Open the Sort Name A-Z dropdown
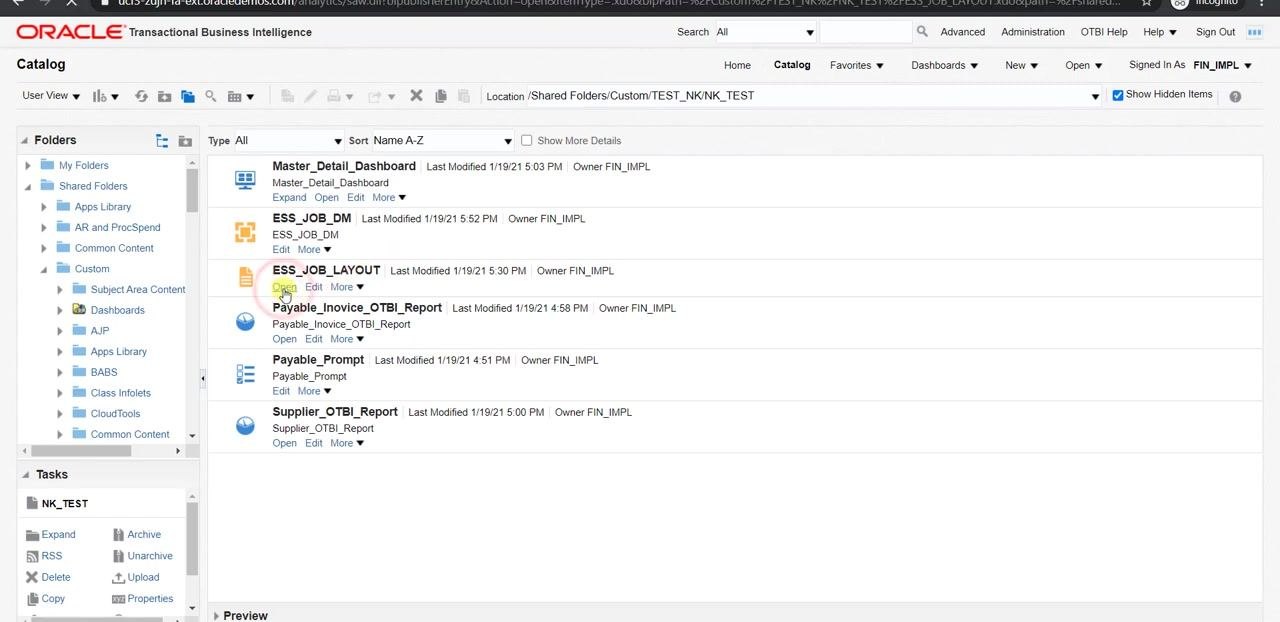Screen dimensions: 1280x622 442,141
